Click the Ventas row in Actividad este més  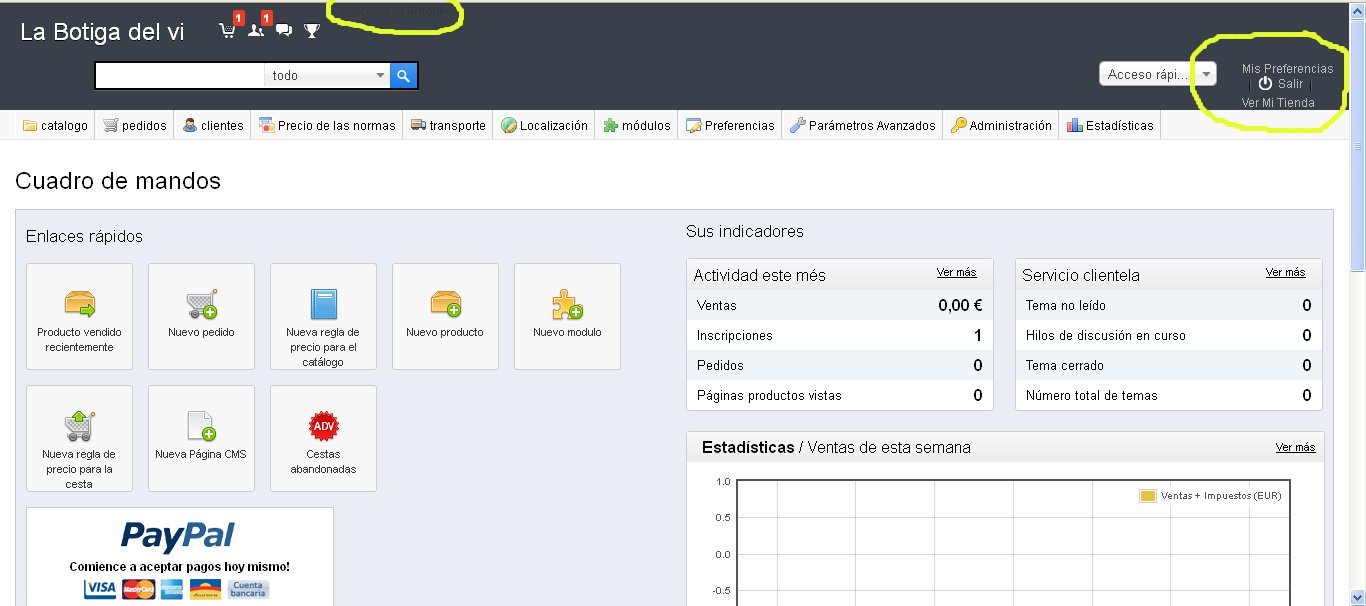pyautogui.click(x=840, y=305)
